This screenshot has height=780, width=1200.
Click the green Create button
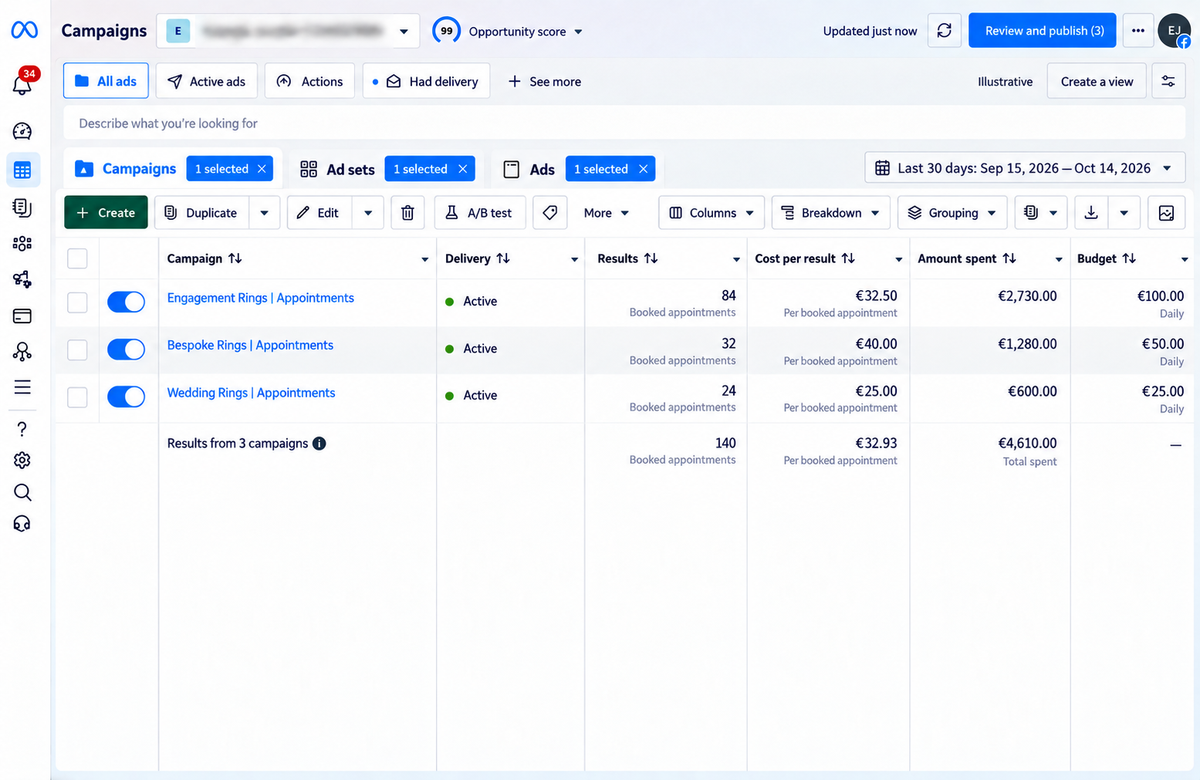106,213
